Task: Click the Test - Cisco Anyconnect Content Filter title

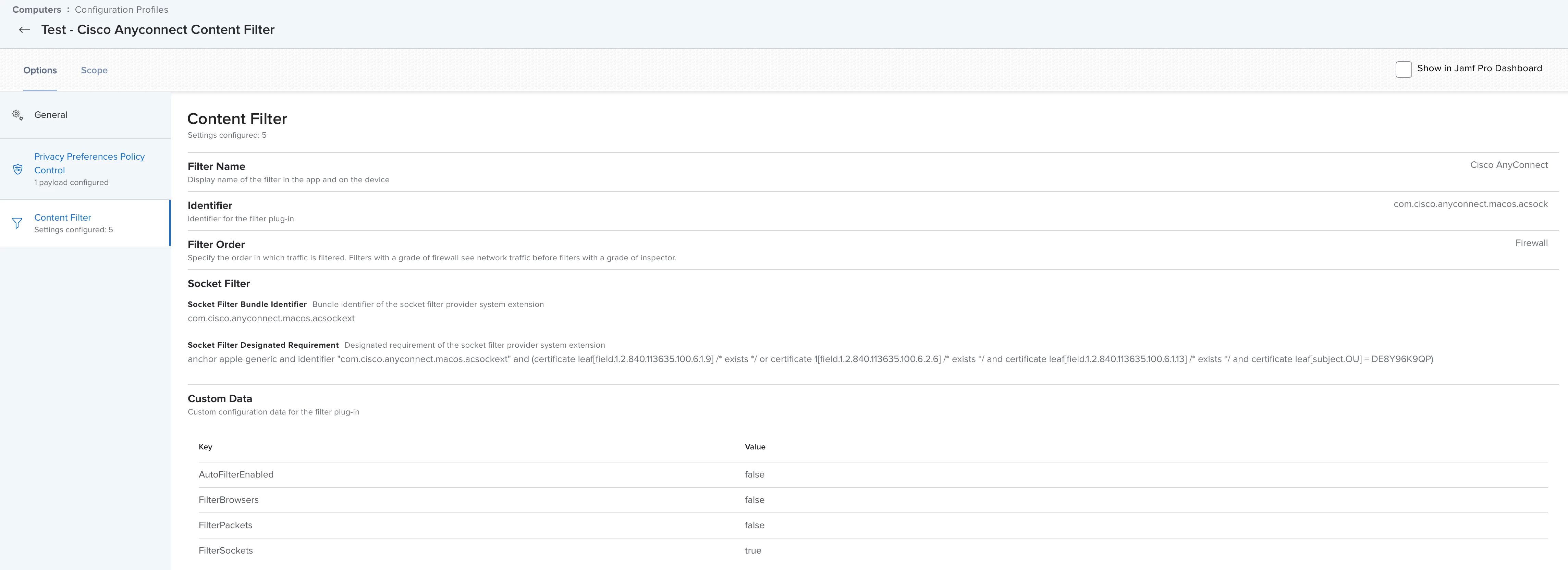Action: 158,30
